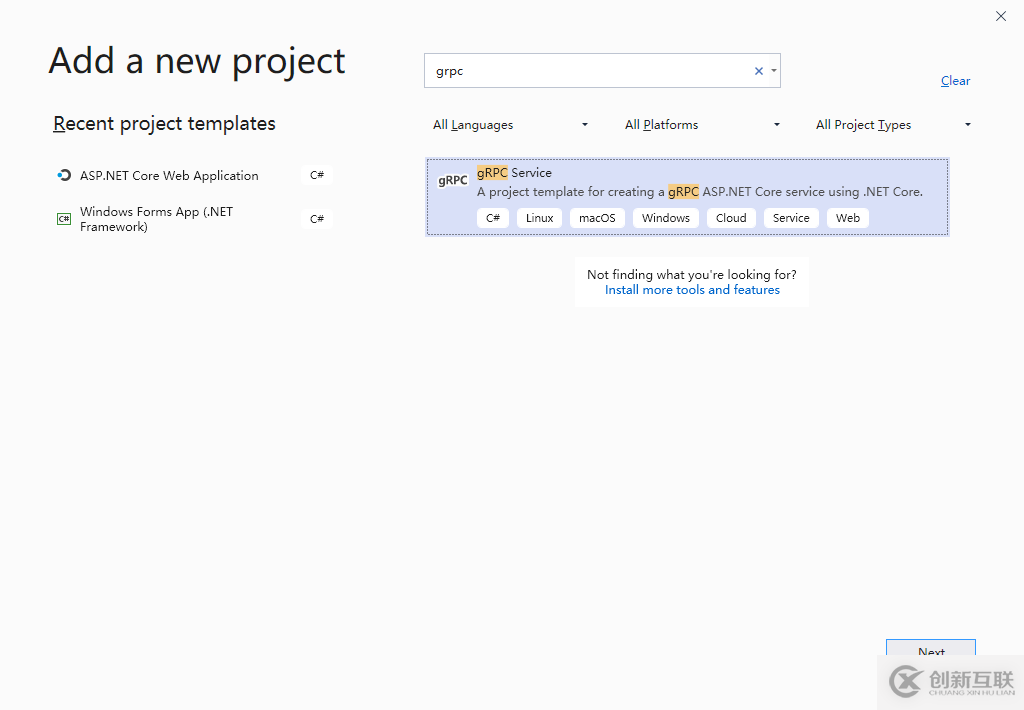Click the Clear filters link
1024x710 pixels.
click(x=955, y=81)
